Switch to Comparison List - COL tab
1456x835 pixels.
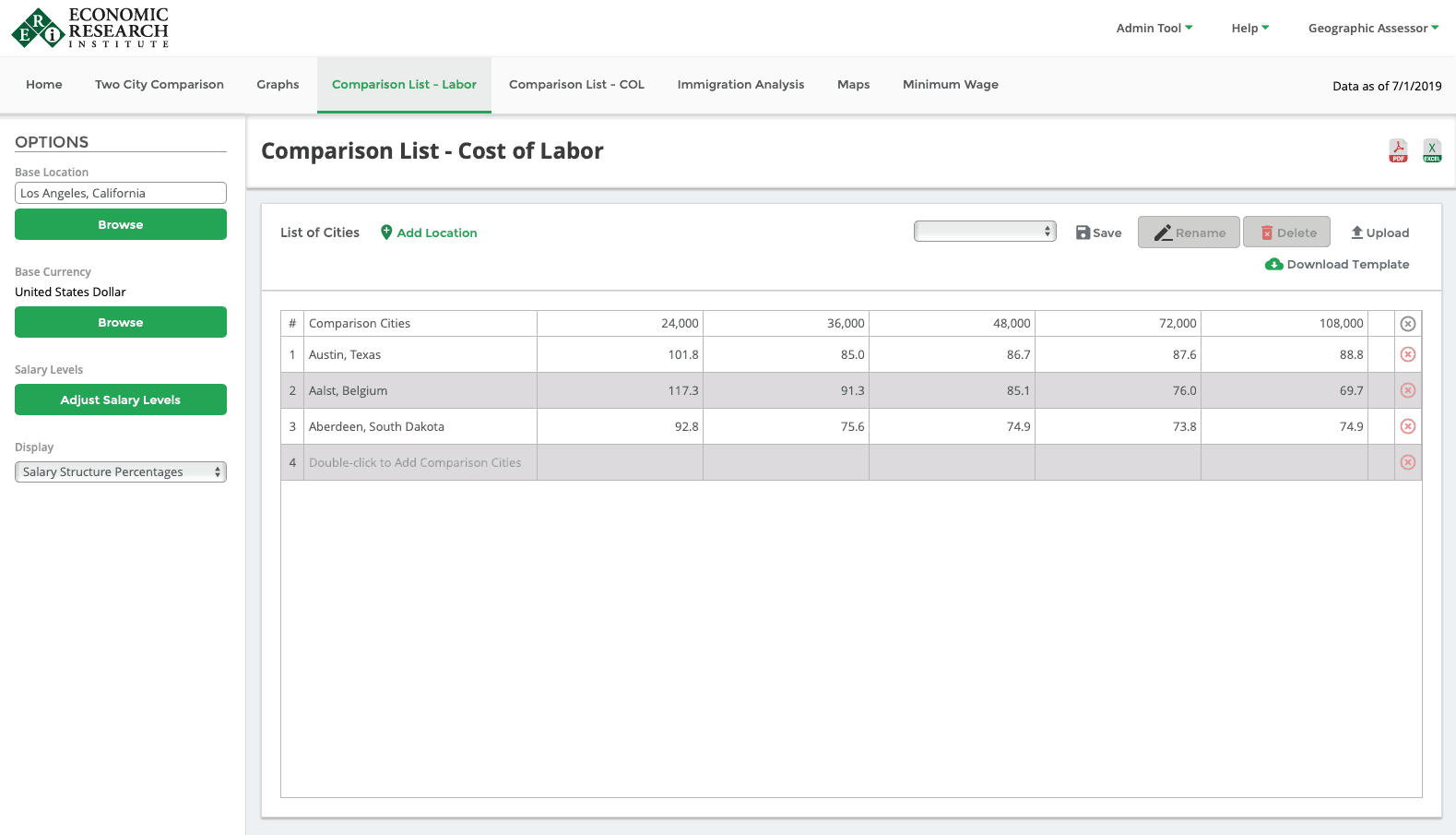[576, 85]
